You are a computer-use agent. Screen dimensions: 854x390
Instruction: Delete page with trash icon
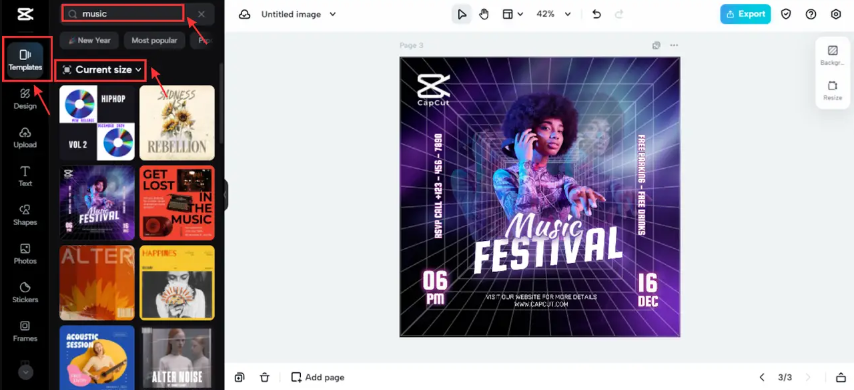[x=265, y=377]
